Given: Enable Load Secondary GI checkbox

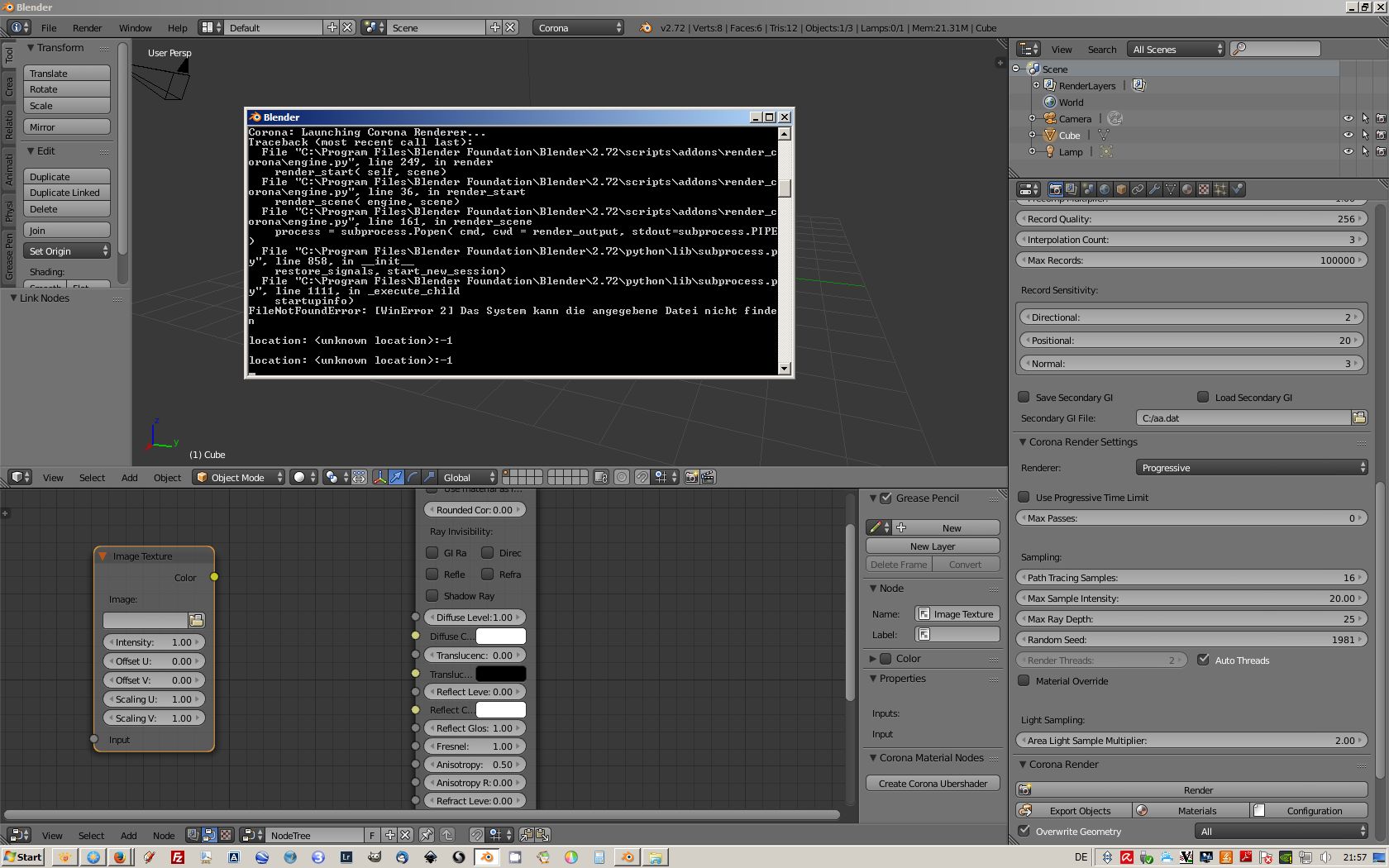Looking at the screenshot, I should tap(1203, 397).
